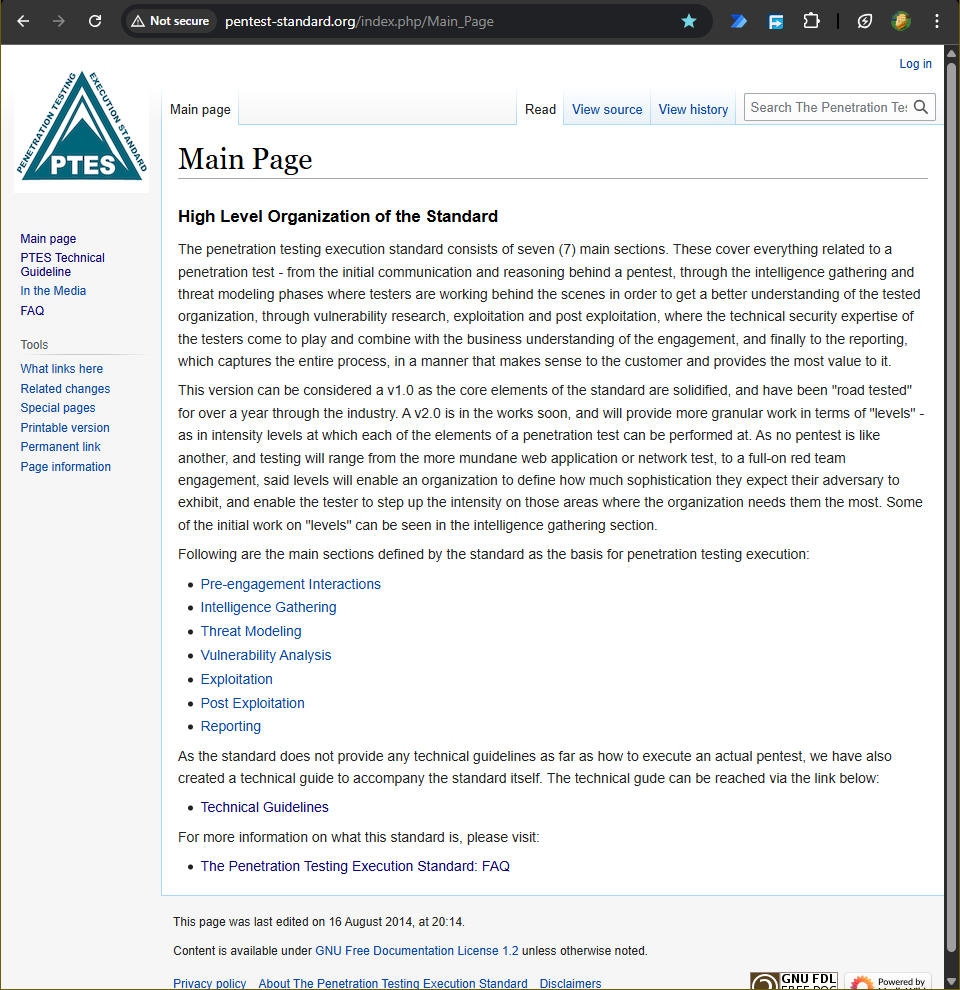
Task: Open the browser profile avatar
Action: click(901, 21)
